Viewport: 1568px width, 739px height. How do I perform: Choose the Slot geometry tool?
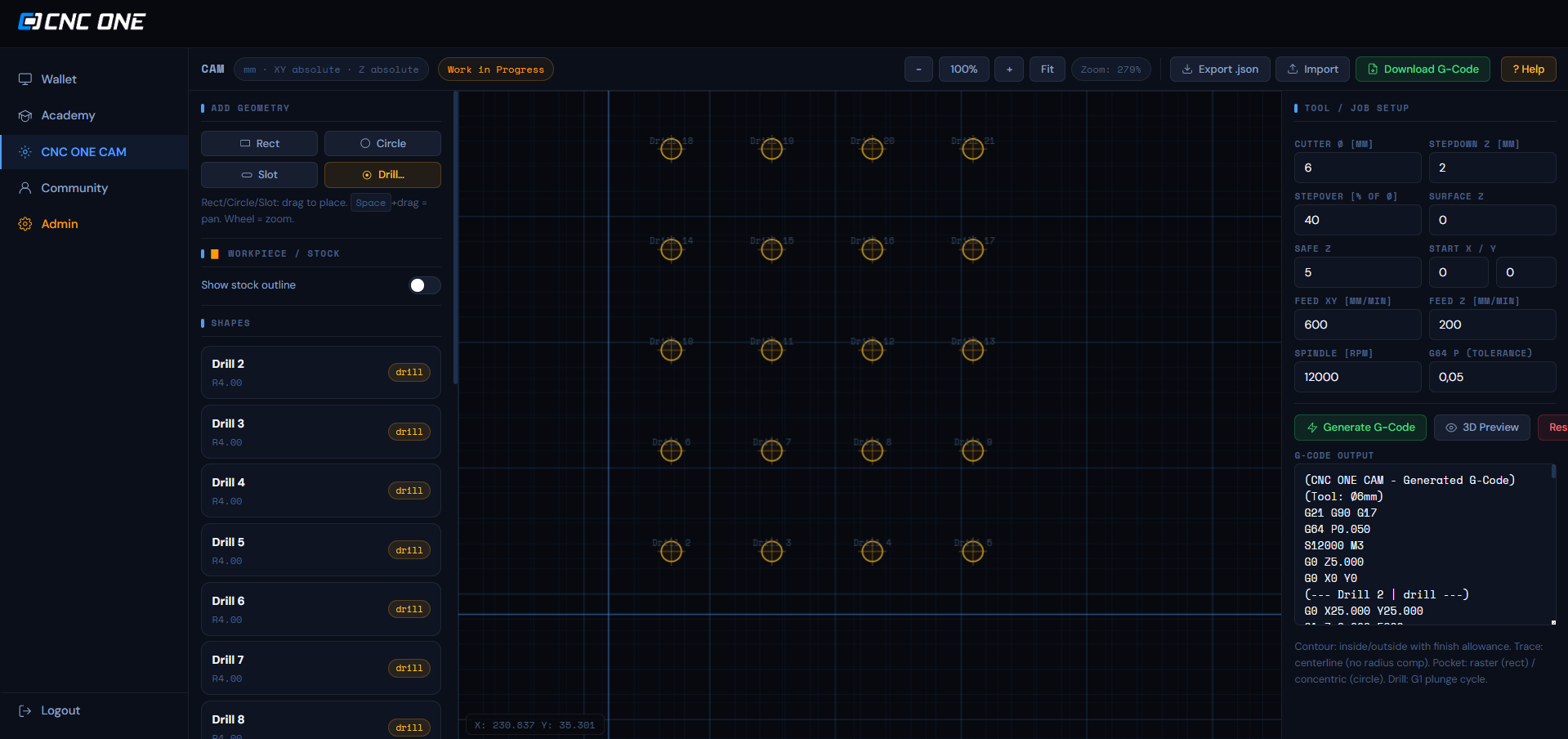coord(259,174)
